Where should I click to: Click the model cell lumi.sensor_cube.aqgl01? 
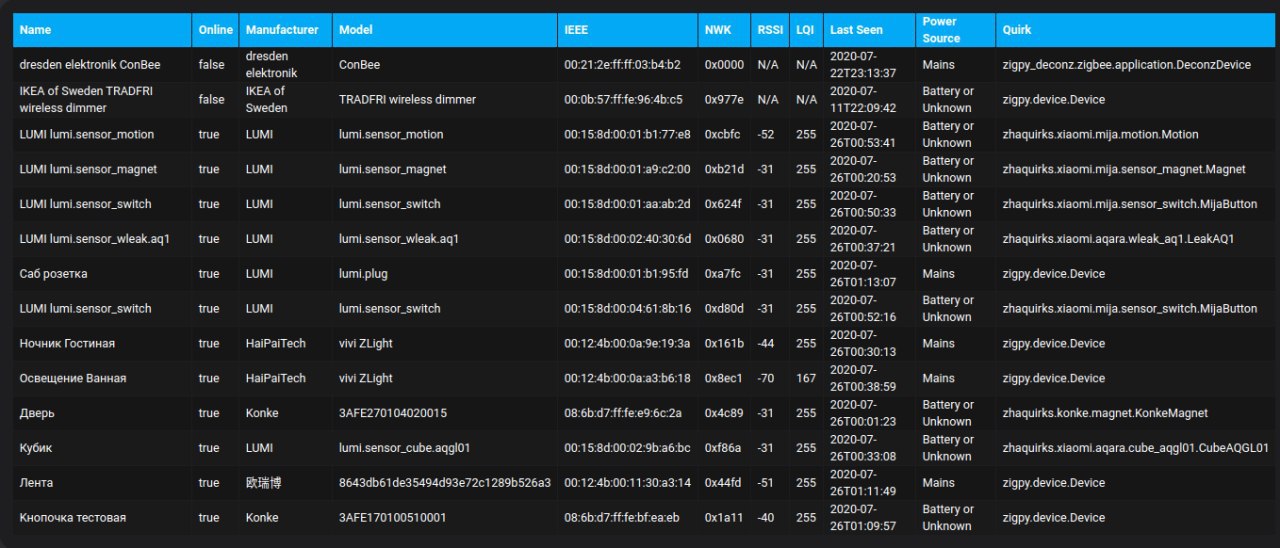(405, 448)
